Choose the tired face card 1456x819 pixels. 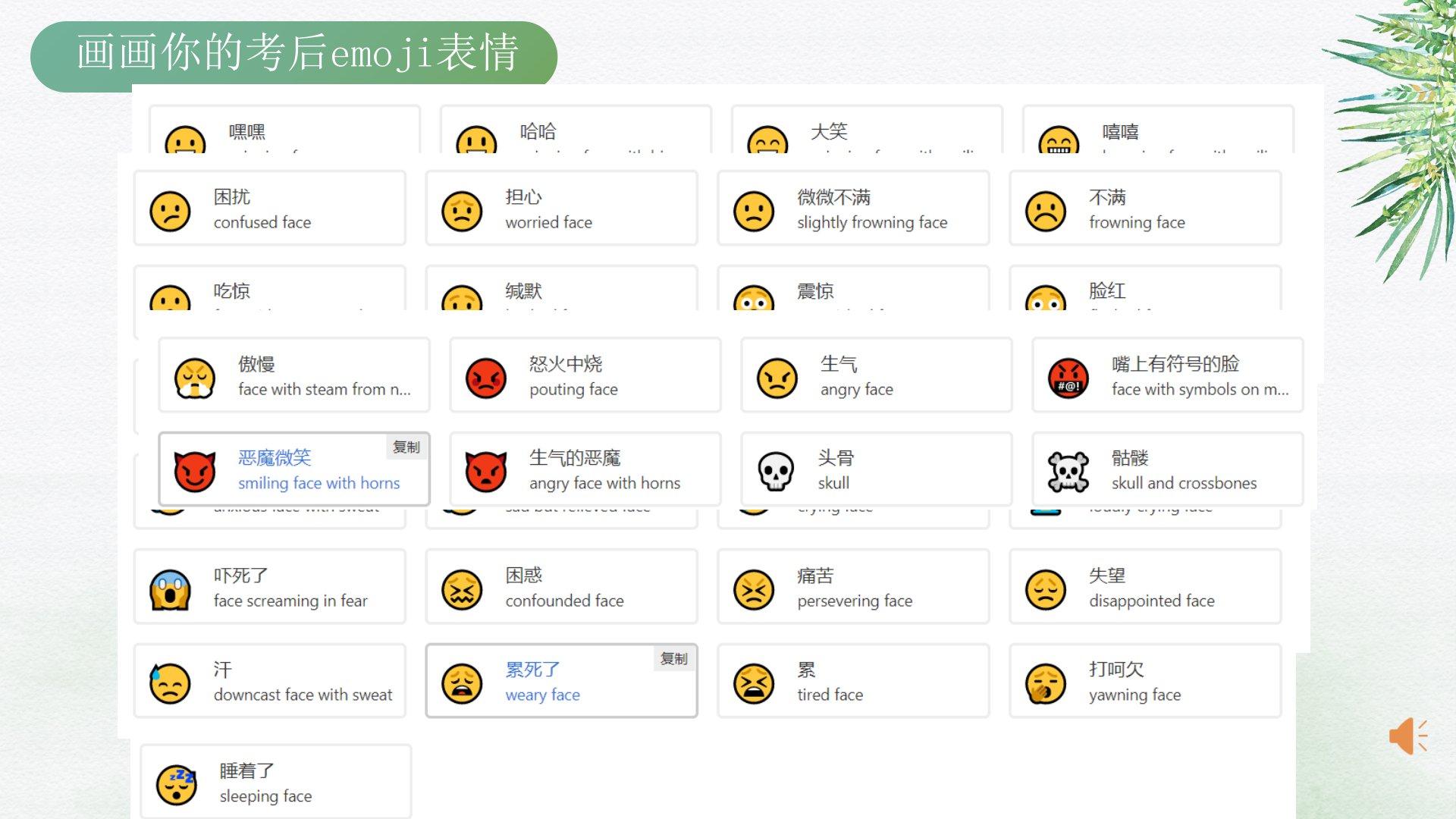(x=853, y=681)
